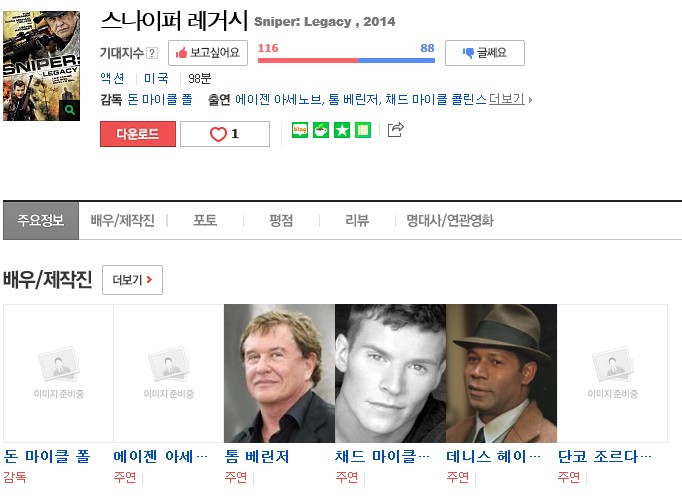Click the green star bookmark icon
682x501 pixels.
point(342,130)
